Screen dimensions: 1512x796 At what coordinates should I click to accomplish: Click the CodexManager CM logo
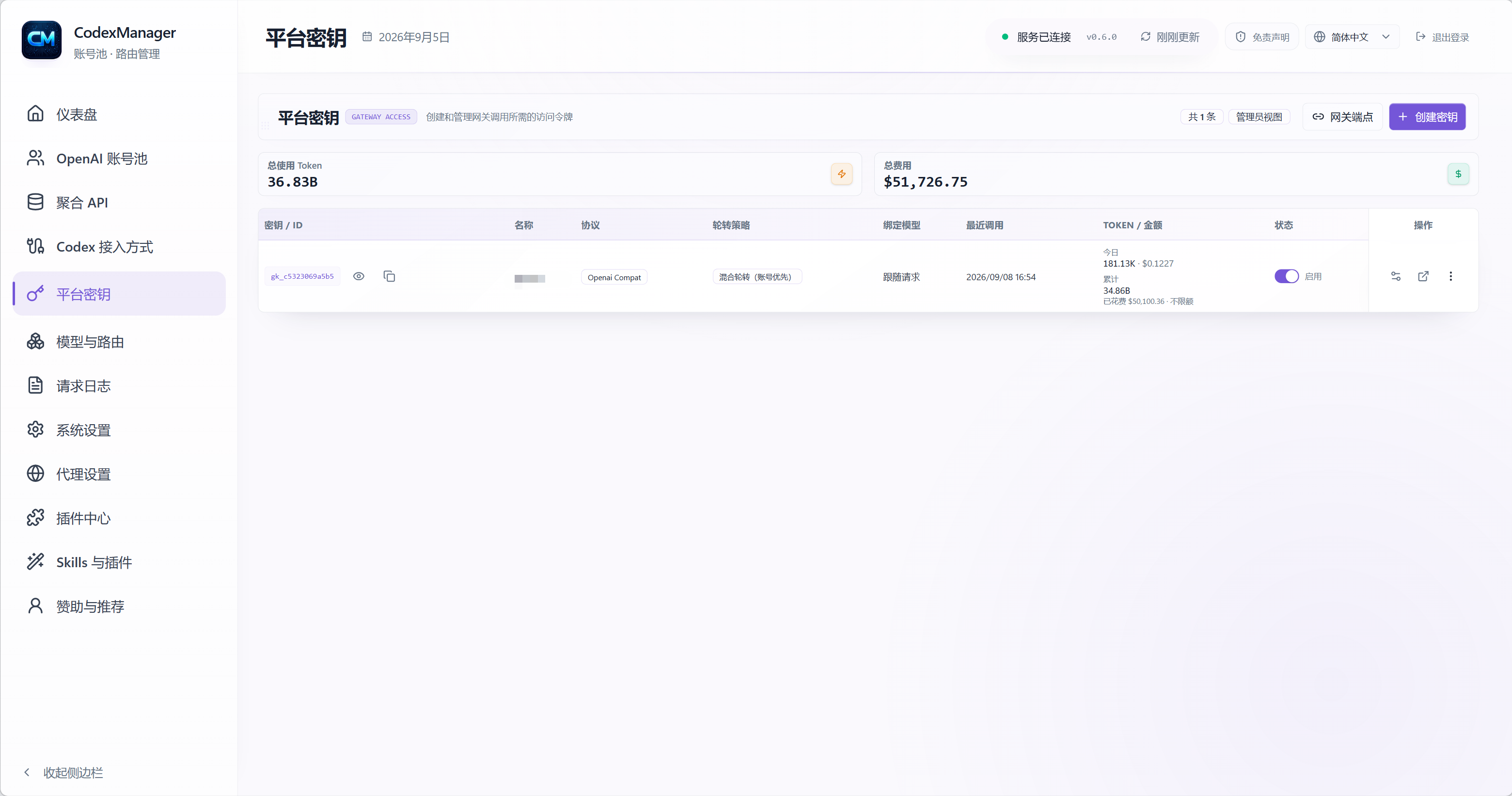[x=42, y=40]
